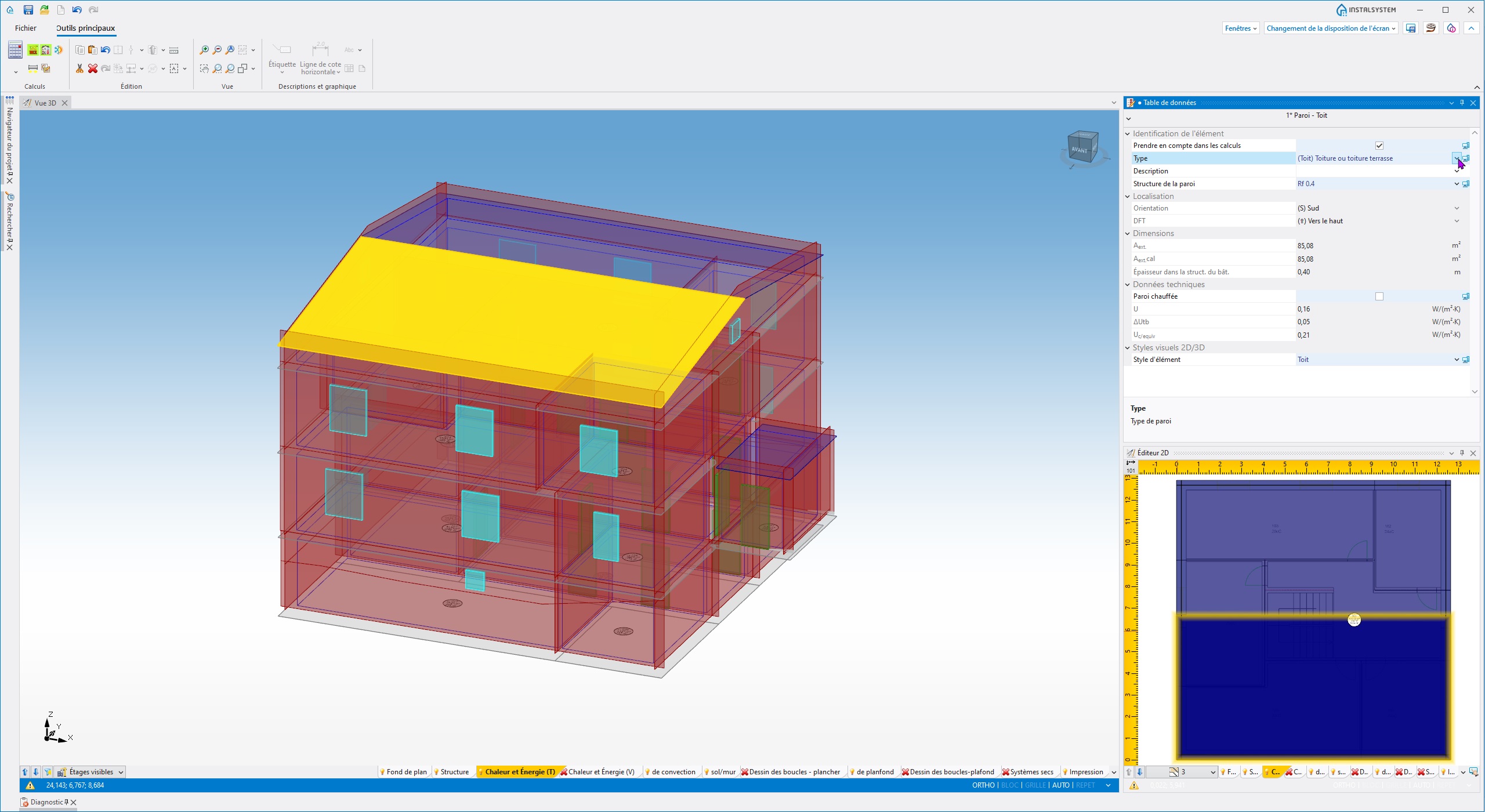Open the calculator tool in Calculs
Screen dimensions: 1485x812
pyautogui.click(x=15, y=50)
